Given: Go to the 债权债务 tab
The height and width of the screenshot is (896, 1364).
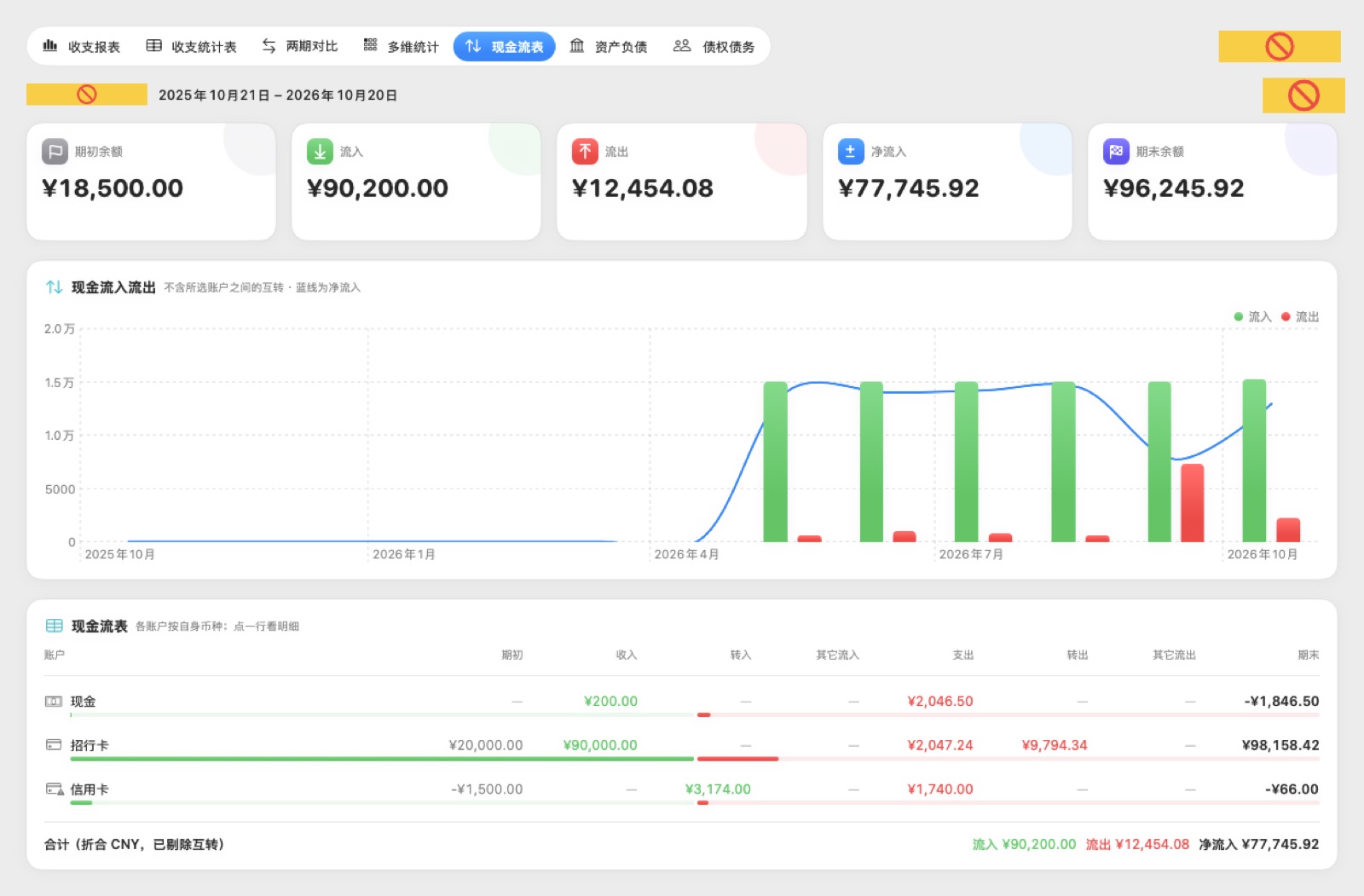Looking at the screenshot, I should (714, 47).
